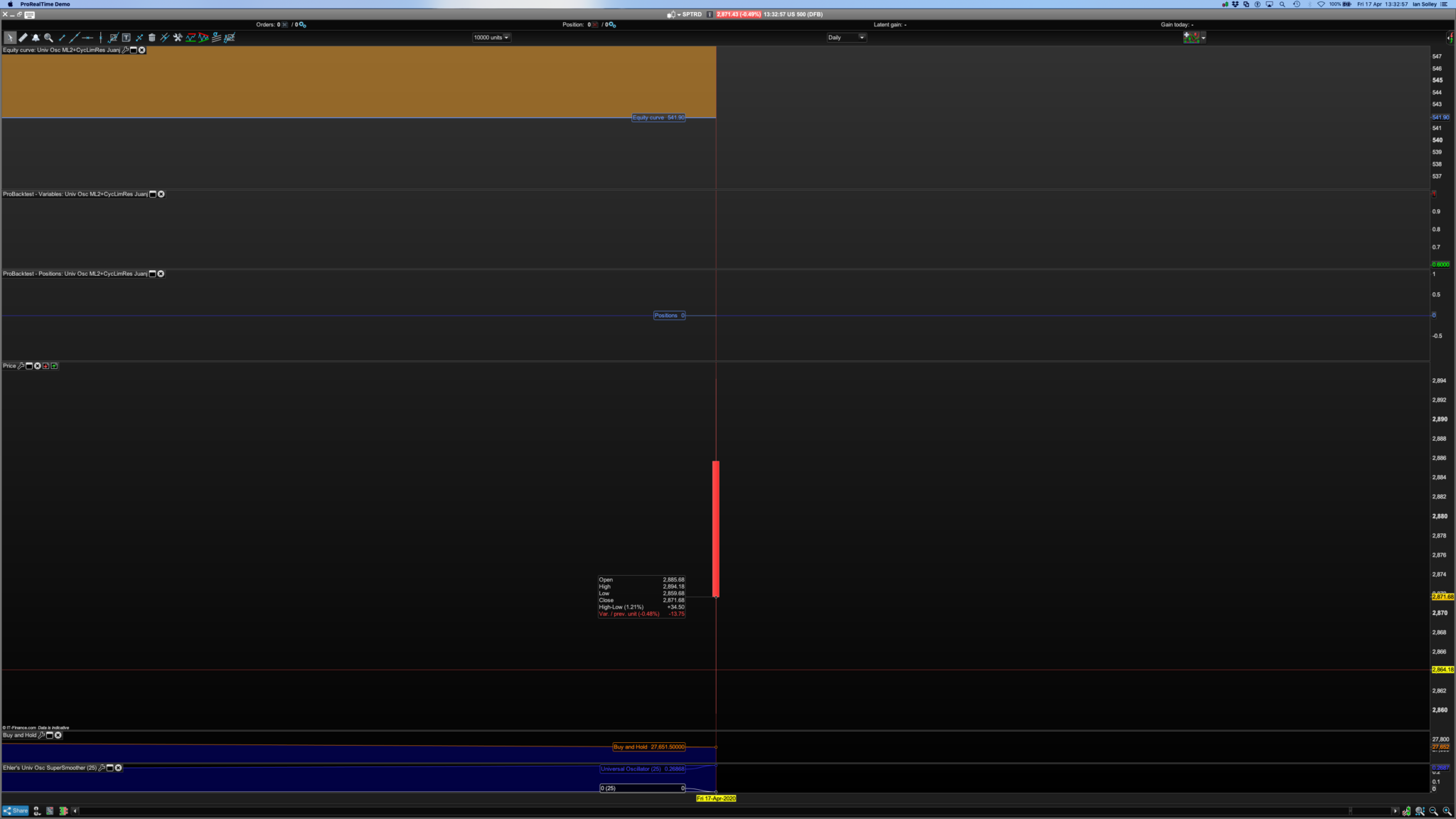This screenshot has height=819, width=1456.
Task: Click the horizontal scrollbar thumb handle
Action: coord(1350,811)
